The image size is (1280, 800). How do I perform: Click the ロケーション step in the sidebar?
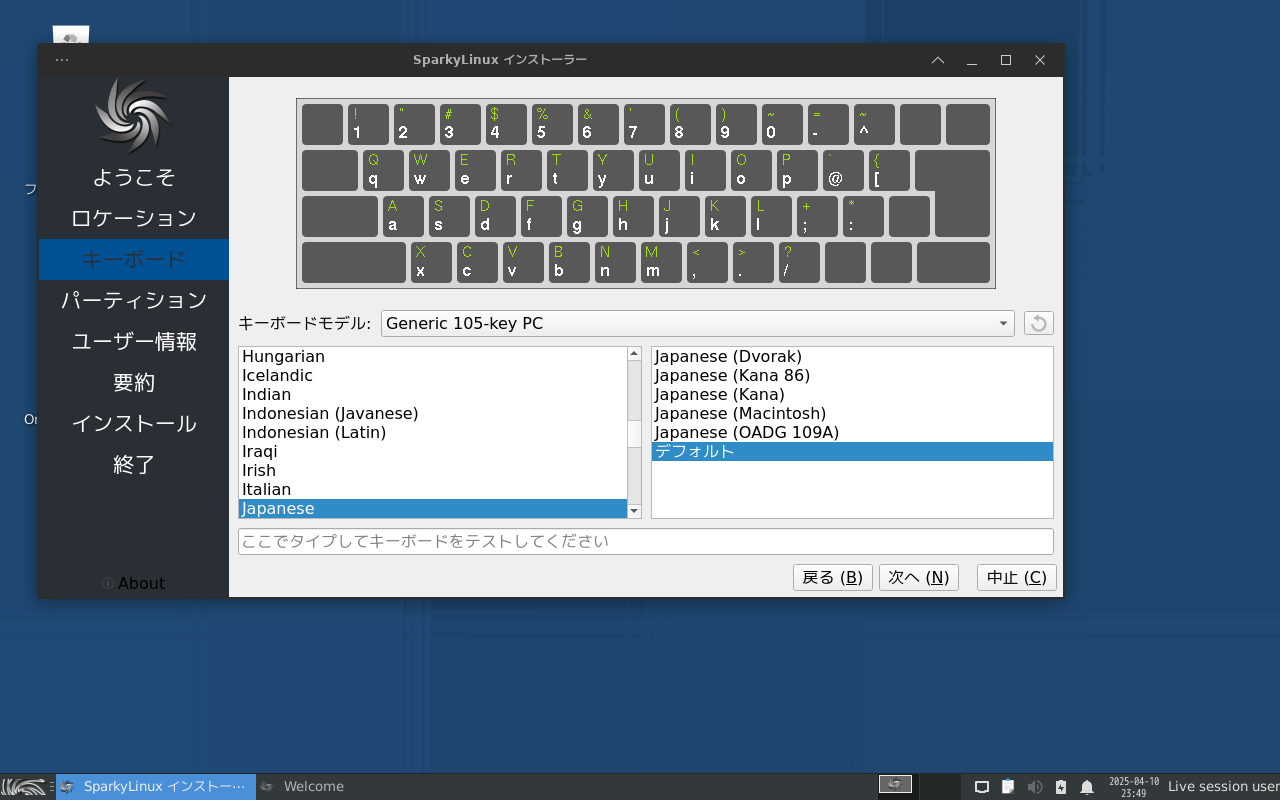(133, 218)
